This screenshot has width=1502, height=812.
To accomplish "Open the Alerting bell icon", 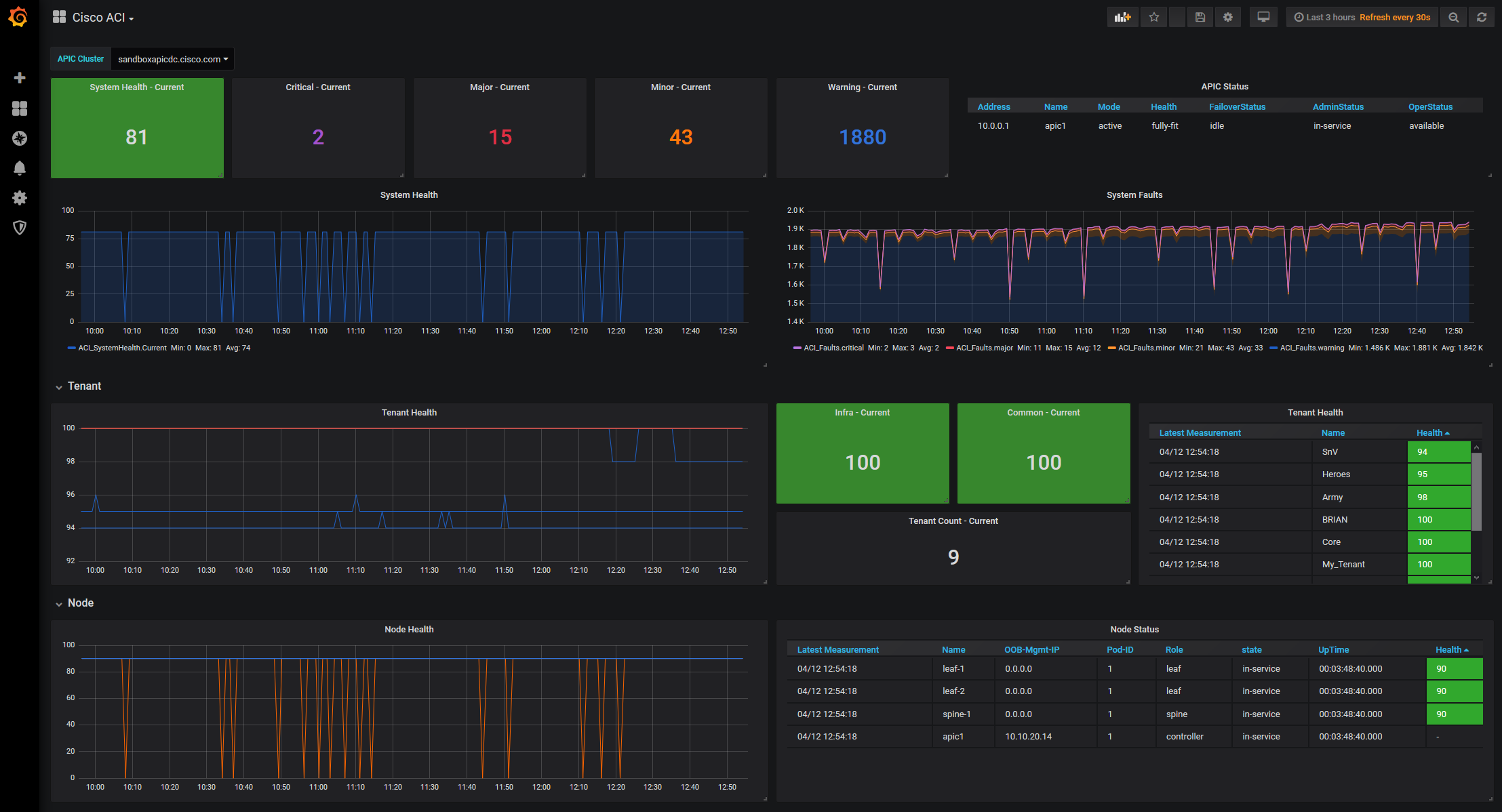I will (20, 168).
